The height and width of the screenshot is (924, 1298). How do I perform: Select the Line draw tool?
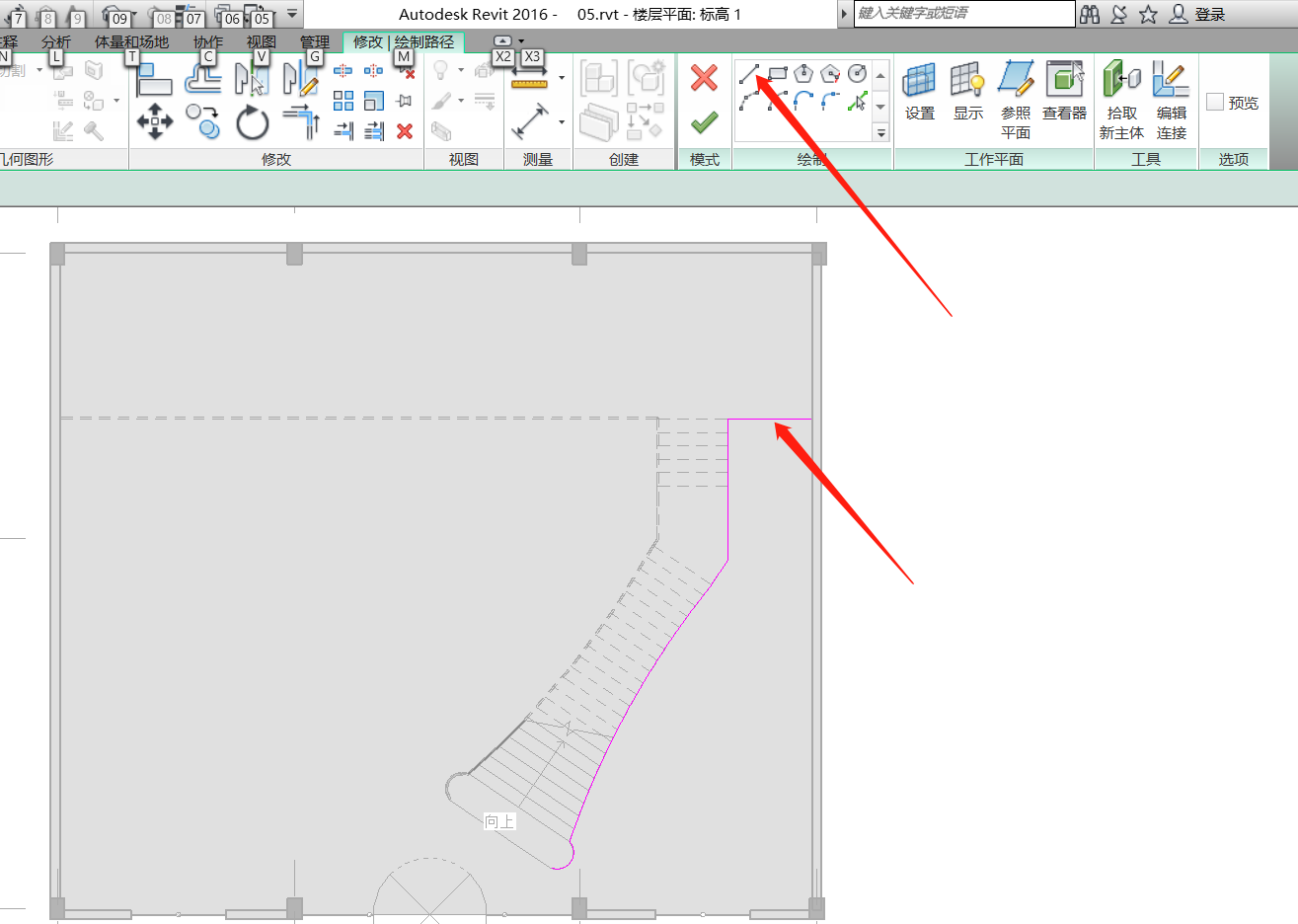tap(750, 74)
